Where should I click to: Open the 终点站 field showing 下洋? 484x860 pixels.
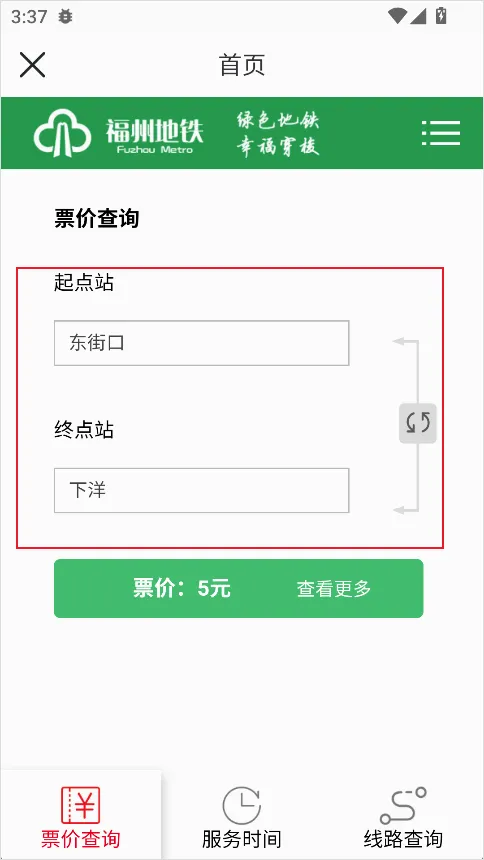[x=201, y=490]
